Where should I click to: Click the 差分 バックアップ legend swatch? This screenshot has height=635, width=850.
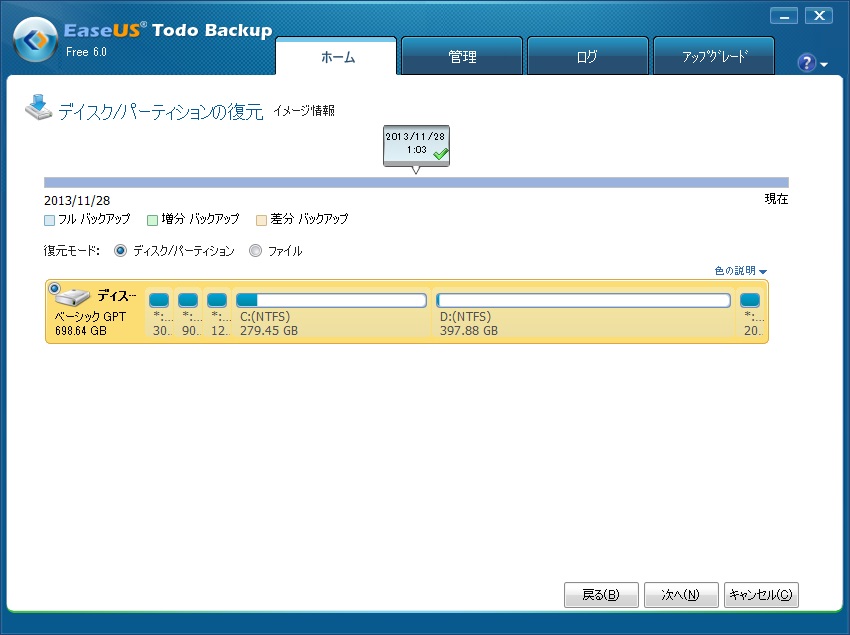pos(261,220)
